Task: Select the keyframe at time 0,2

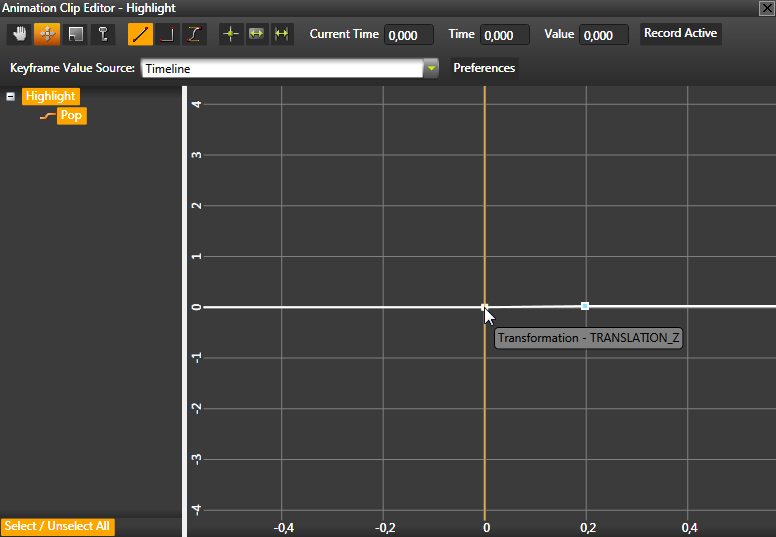Action: click(x=585, y=306)
